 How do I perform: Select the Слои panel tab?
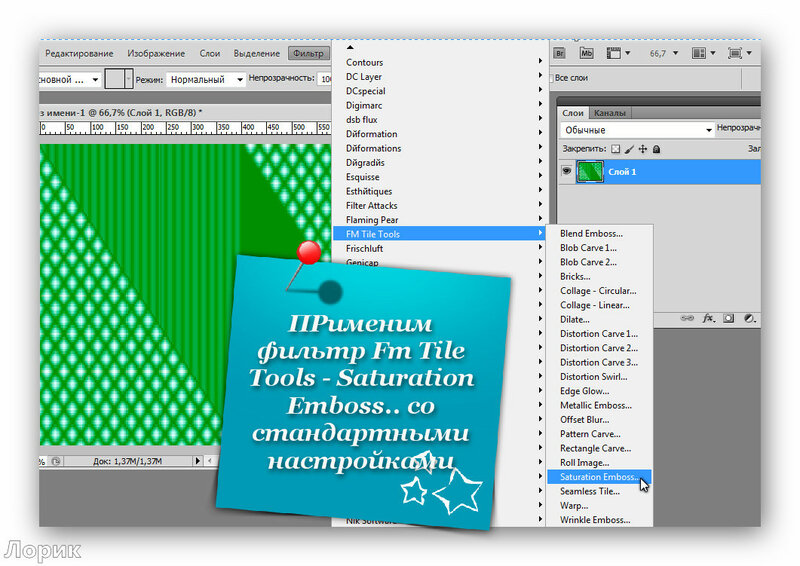[x=572, y=113]
